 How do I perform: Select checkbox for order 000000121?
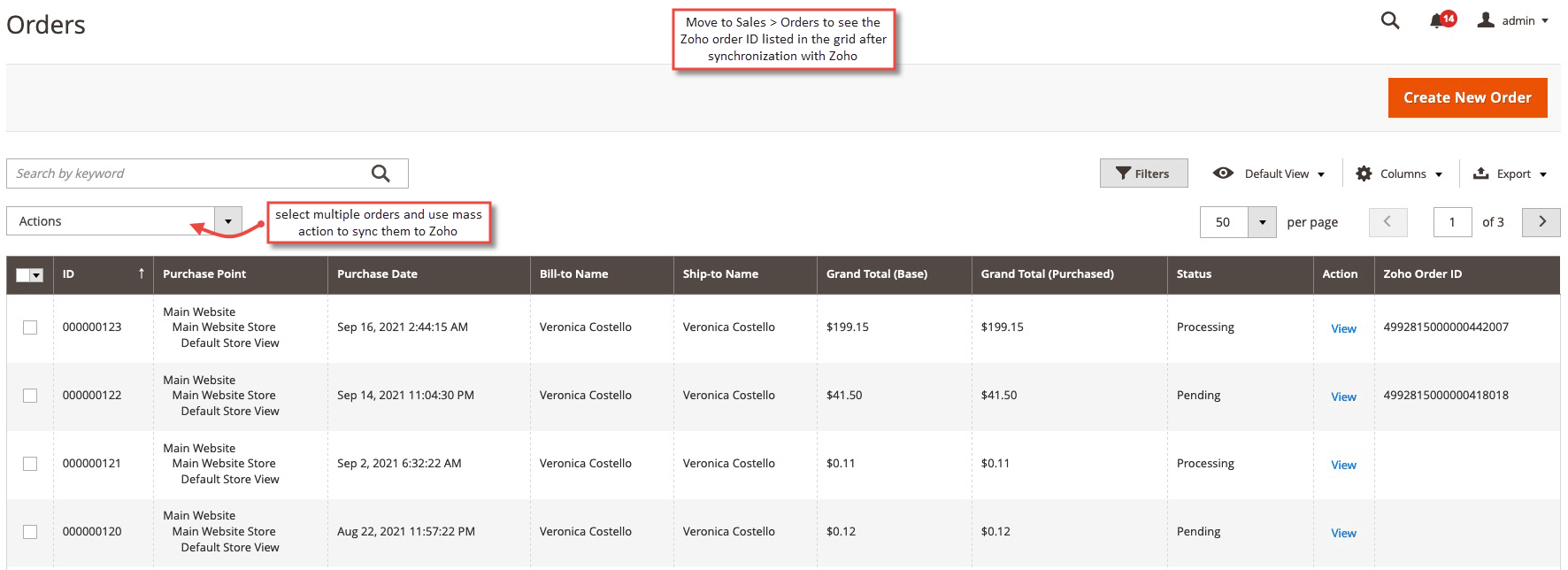click(30, 464)
